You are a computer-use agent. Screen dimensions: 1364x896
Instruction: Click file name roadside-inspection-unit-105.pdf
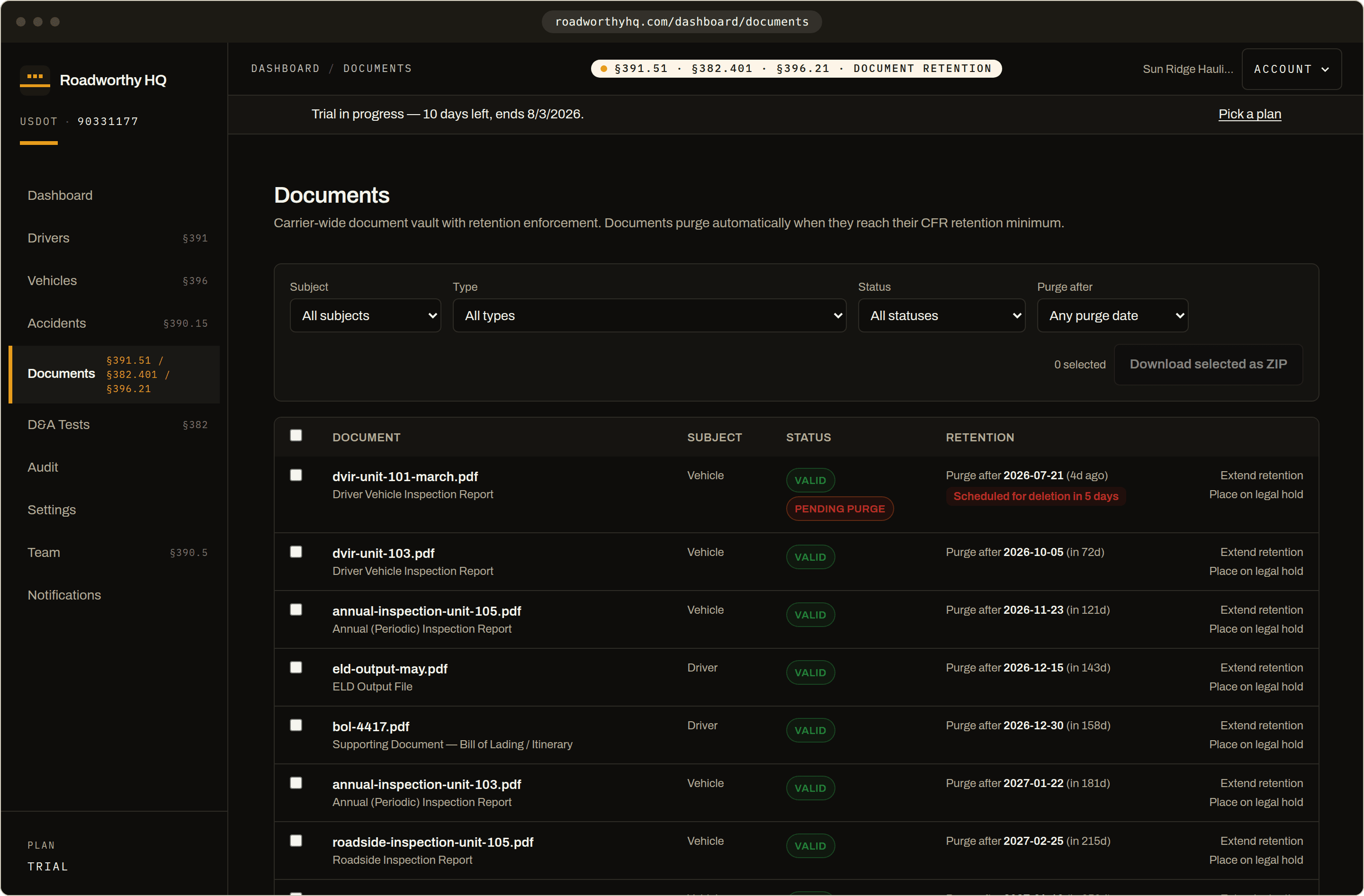pyautogui.click(x=433, y=842)
